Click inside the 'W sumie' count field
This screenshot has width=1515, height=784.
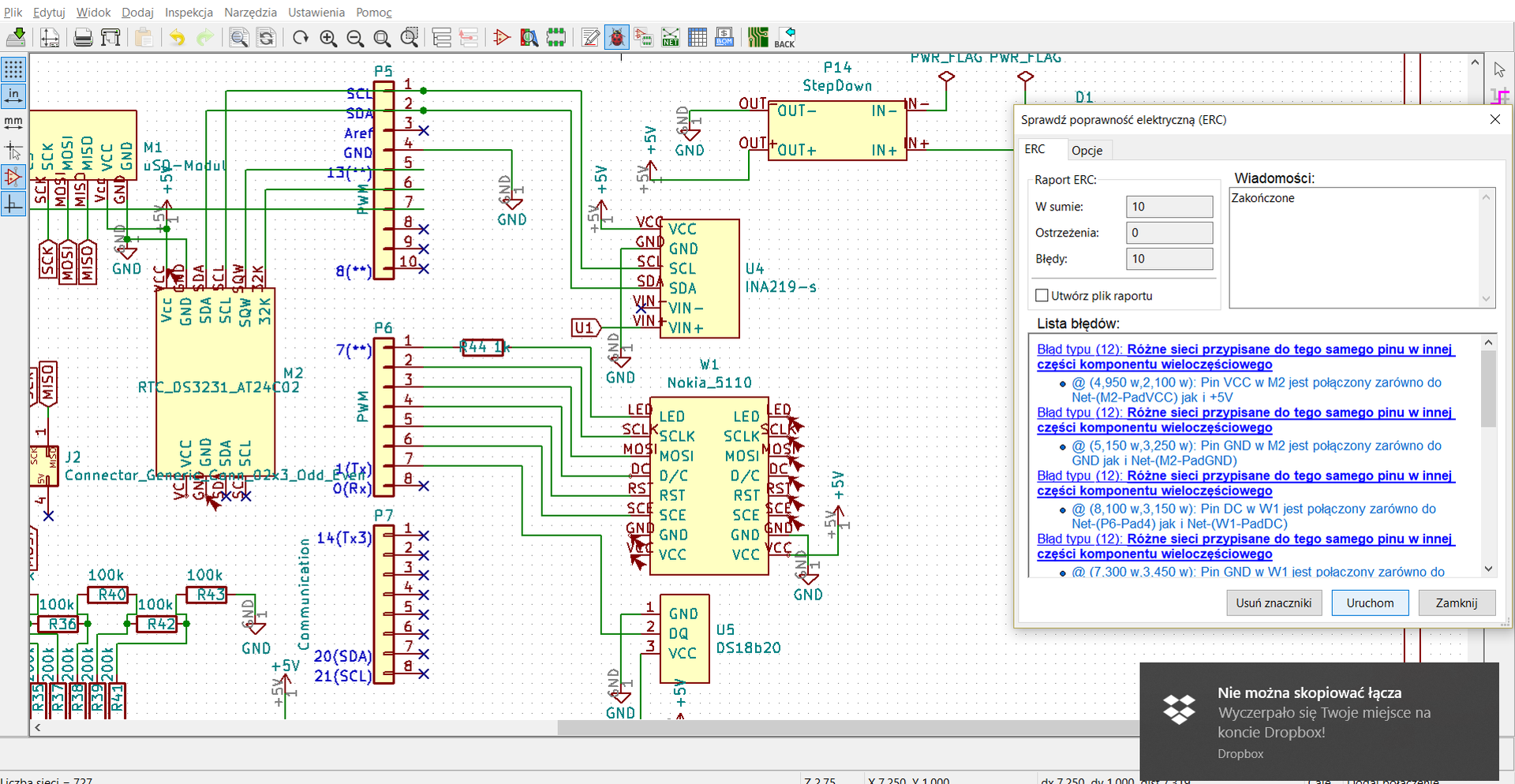point(1169,207)
